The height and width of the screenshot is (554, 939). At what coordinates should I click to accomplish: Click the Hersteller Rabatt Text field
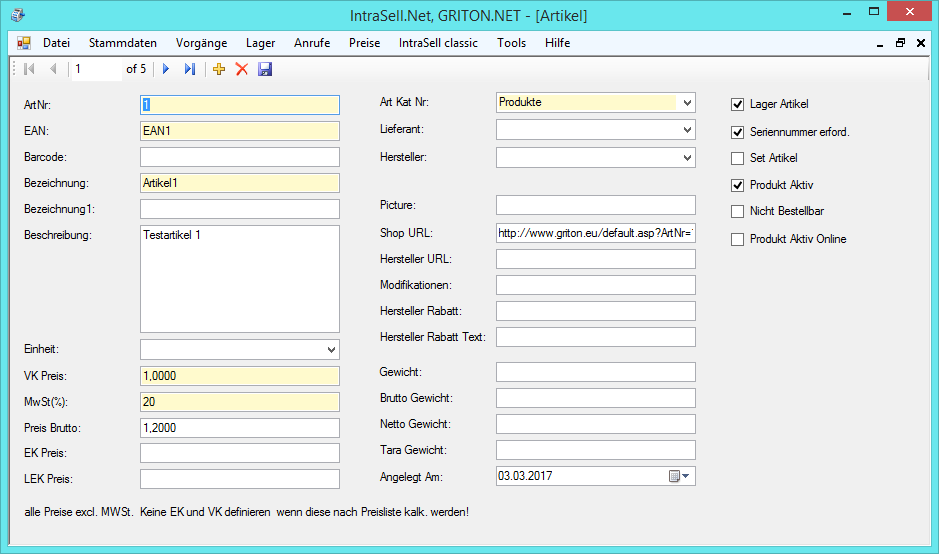(x=596, y=337)
